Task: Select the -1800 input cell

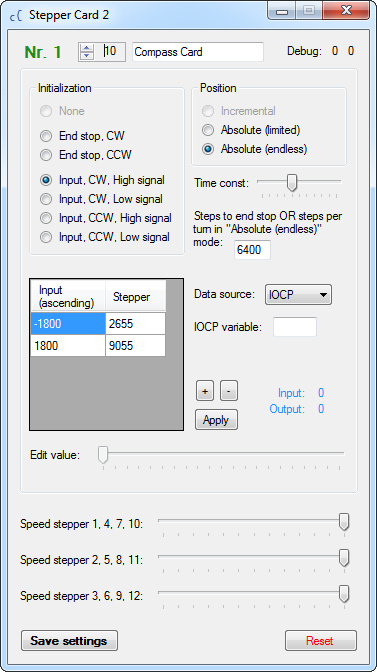Action: 68,324
